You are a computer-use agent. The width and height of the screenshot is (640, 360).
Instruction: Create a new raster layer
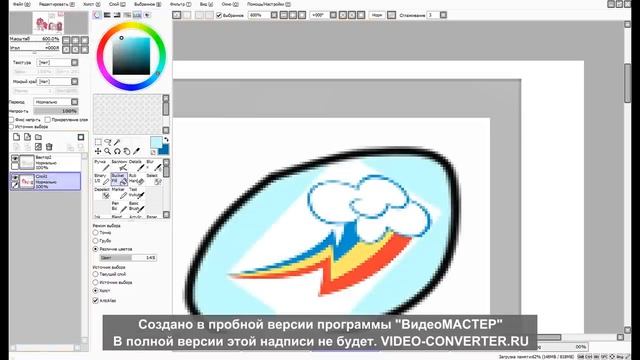17,137
